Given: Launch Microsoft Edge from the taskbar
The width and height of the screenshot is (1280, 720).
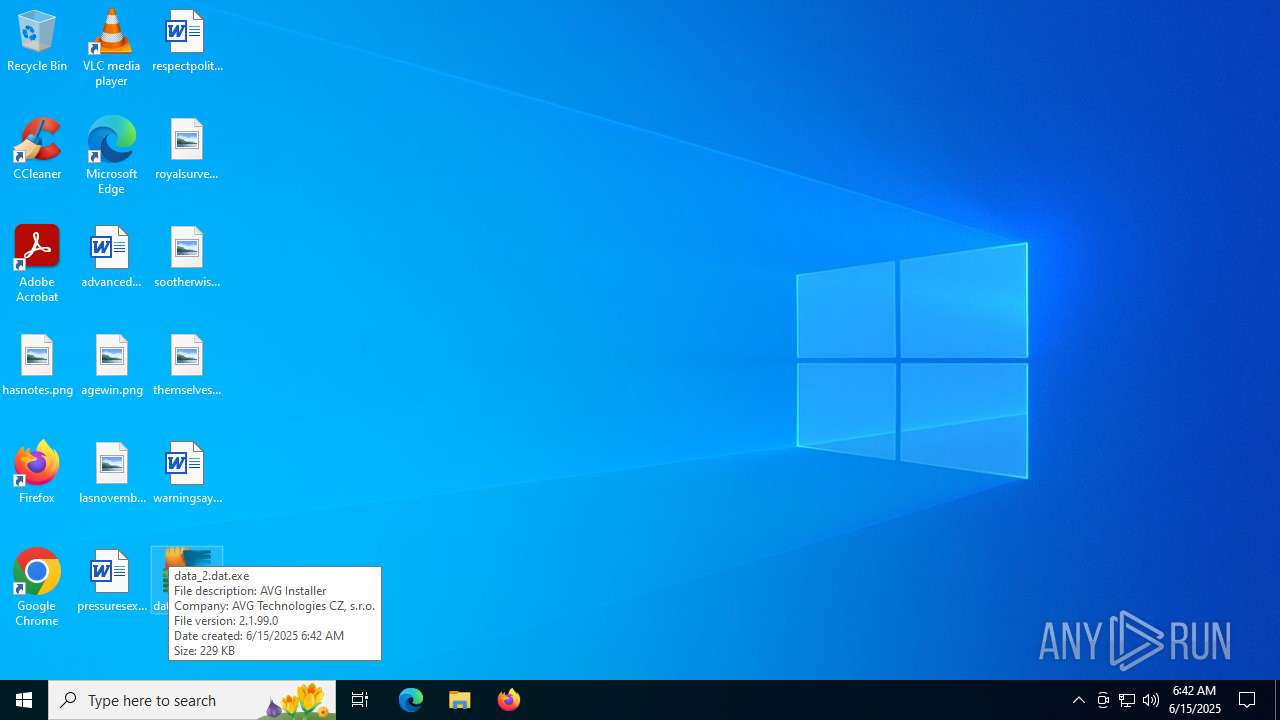Looking at the screenshot, I should click(x=411, y=700).
